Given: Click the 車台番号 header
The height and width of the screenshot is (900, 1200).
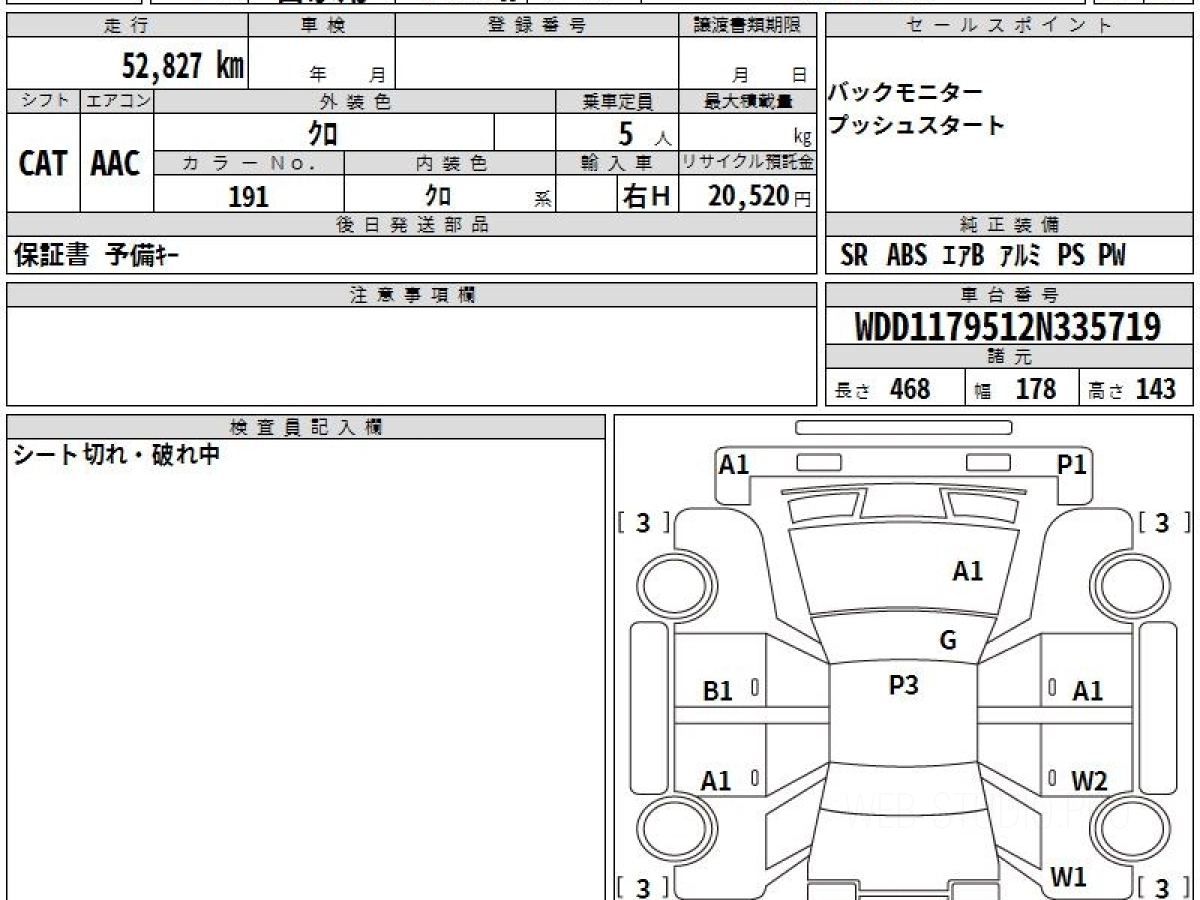Looking at the screenshot, I should click(x=1010, y=295).
